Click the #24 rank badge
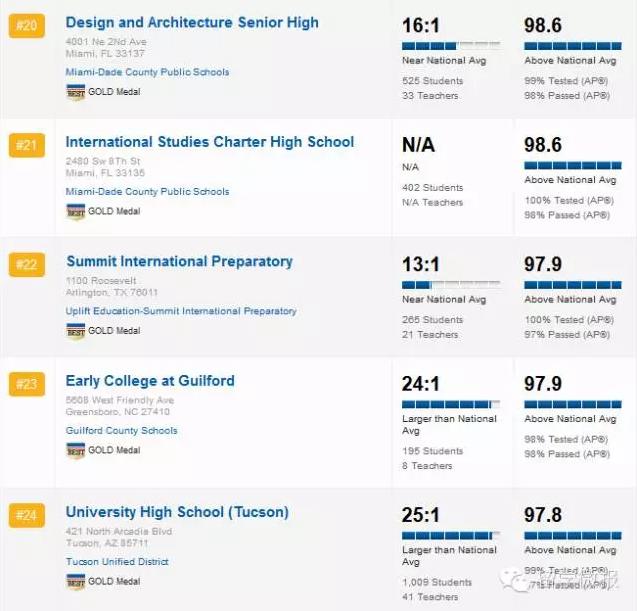 (25, 516)
